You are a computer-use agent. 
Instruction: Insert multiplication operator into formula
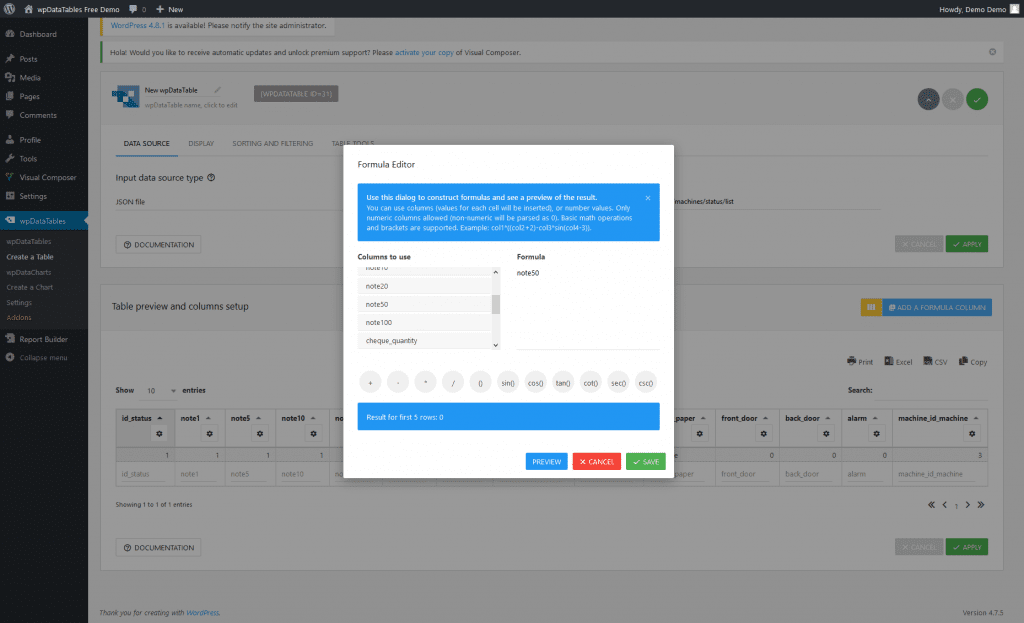[425, 383]
